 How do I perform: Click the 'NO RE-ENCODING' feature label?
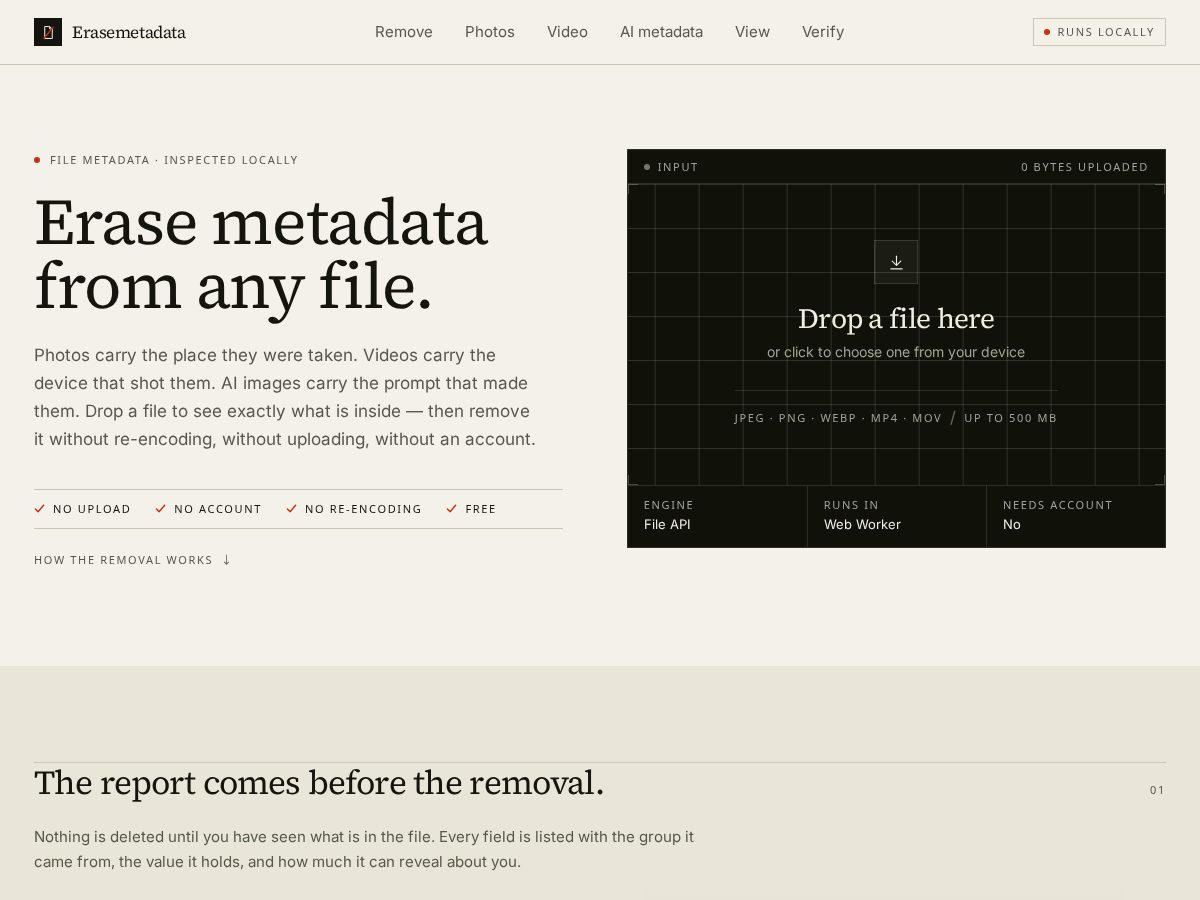[363, 509]
